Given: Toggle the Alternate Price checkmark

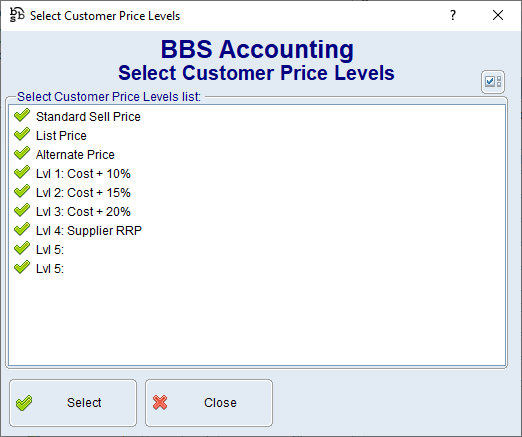Looking at the screenshot, I should tap(22, 153).
